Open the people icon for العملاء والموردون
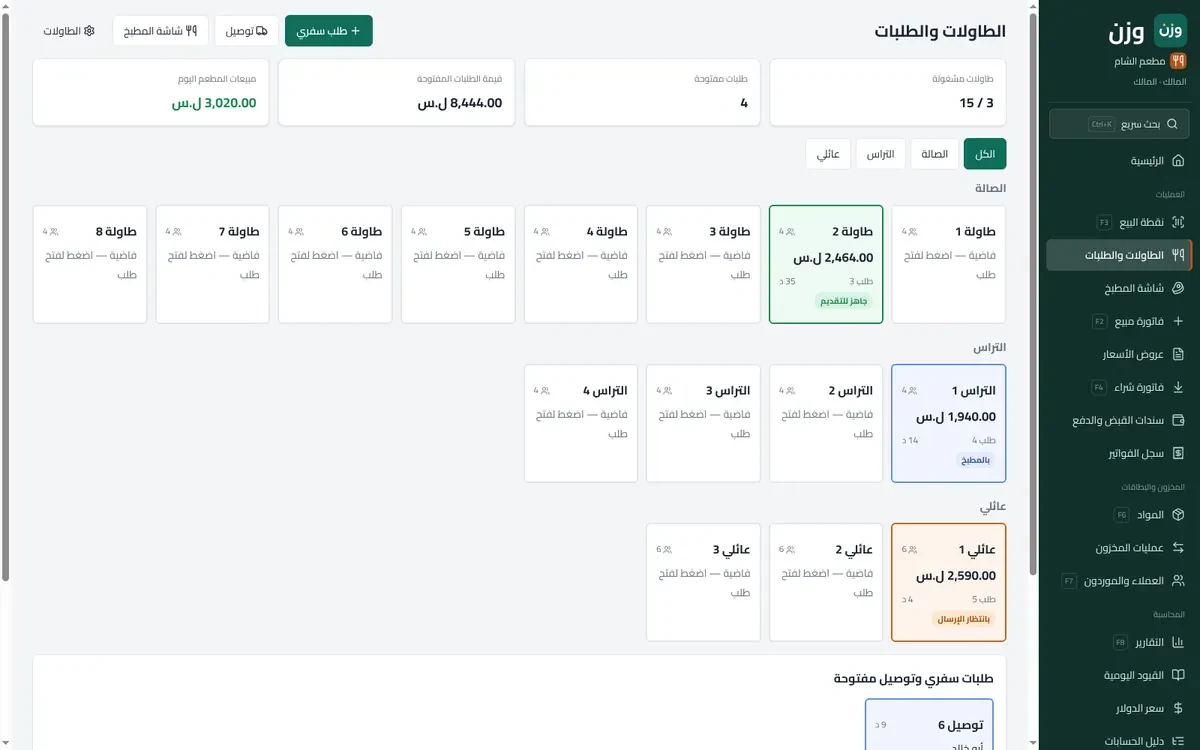1200x750 pixels. pos(1178,580)
